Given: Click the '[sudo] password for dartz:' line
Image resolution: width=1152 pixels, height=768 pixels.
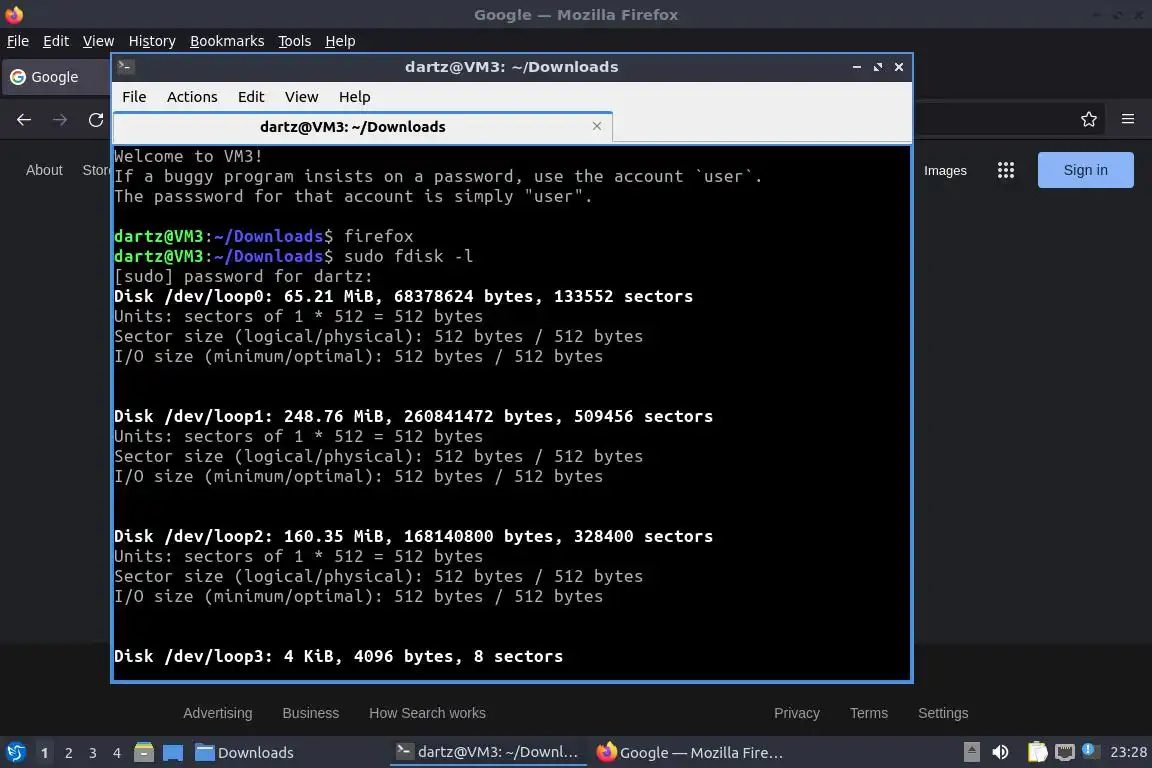Looking at the screenshot, I should pyautogui.click(x=243, y=276).
